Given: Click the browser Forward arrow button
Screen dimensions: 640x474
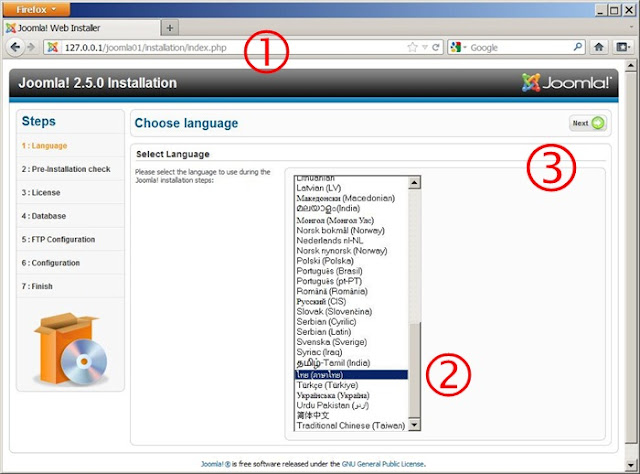Looking at the screenshot, I should click(x=31, y=47).
